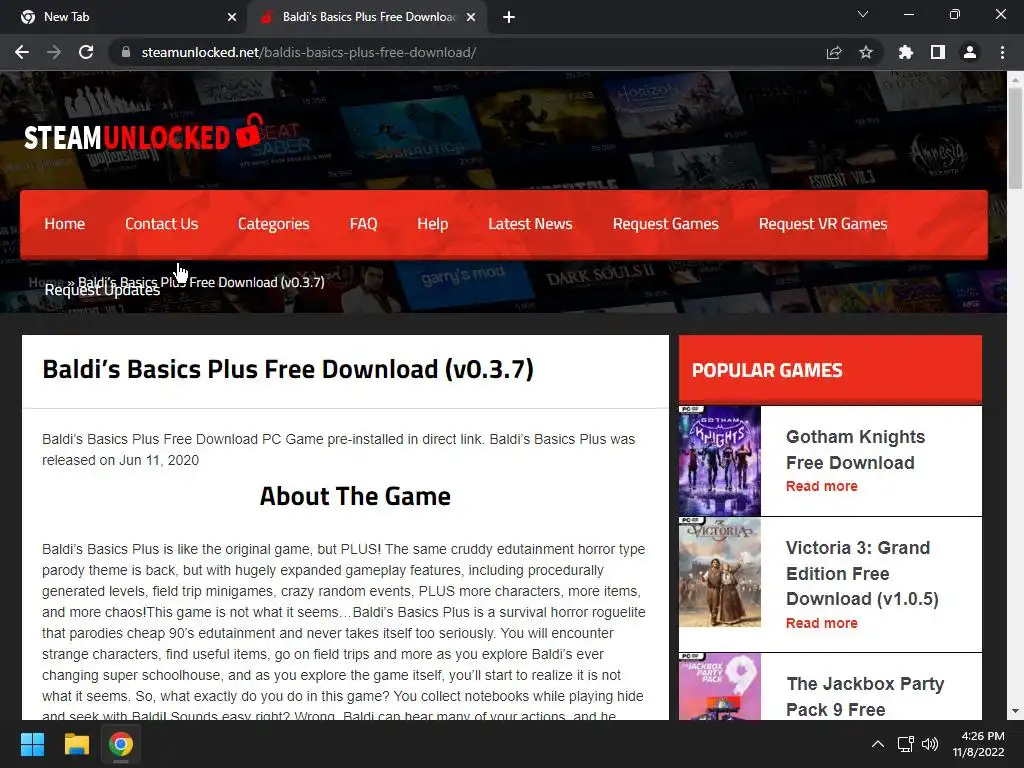Open the Victoria 3 cover thumbnail
Image resolution: width=1024 pixels, height=768 pixels.
pyautogui.click(x=720, y=572)
